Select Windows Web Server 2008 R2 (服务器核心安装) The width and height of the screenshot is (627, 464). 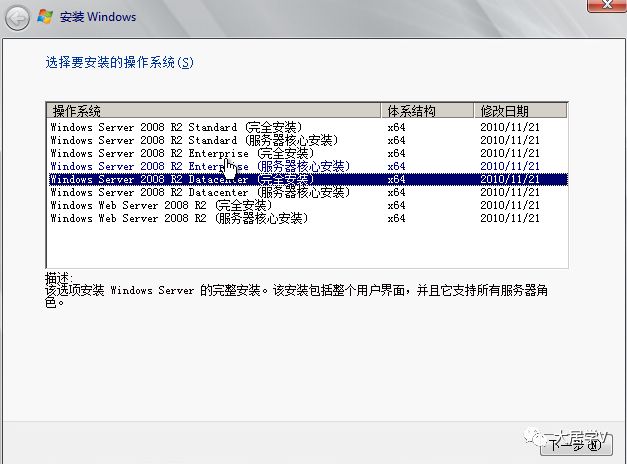(307, 218)
